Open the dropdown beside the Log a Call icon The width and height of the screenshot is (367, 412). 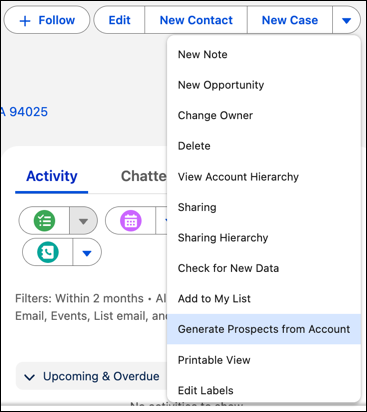click(x=87, y=253)
